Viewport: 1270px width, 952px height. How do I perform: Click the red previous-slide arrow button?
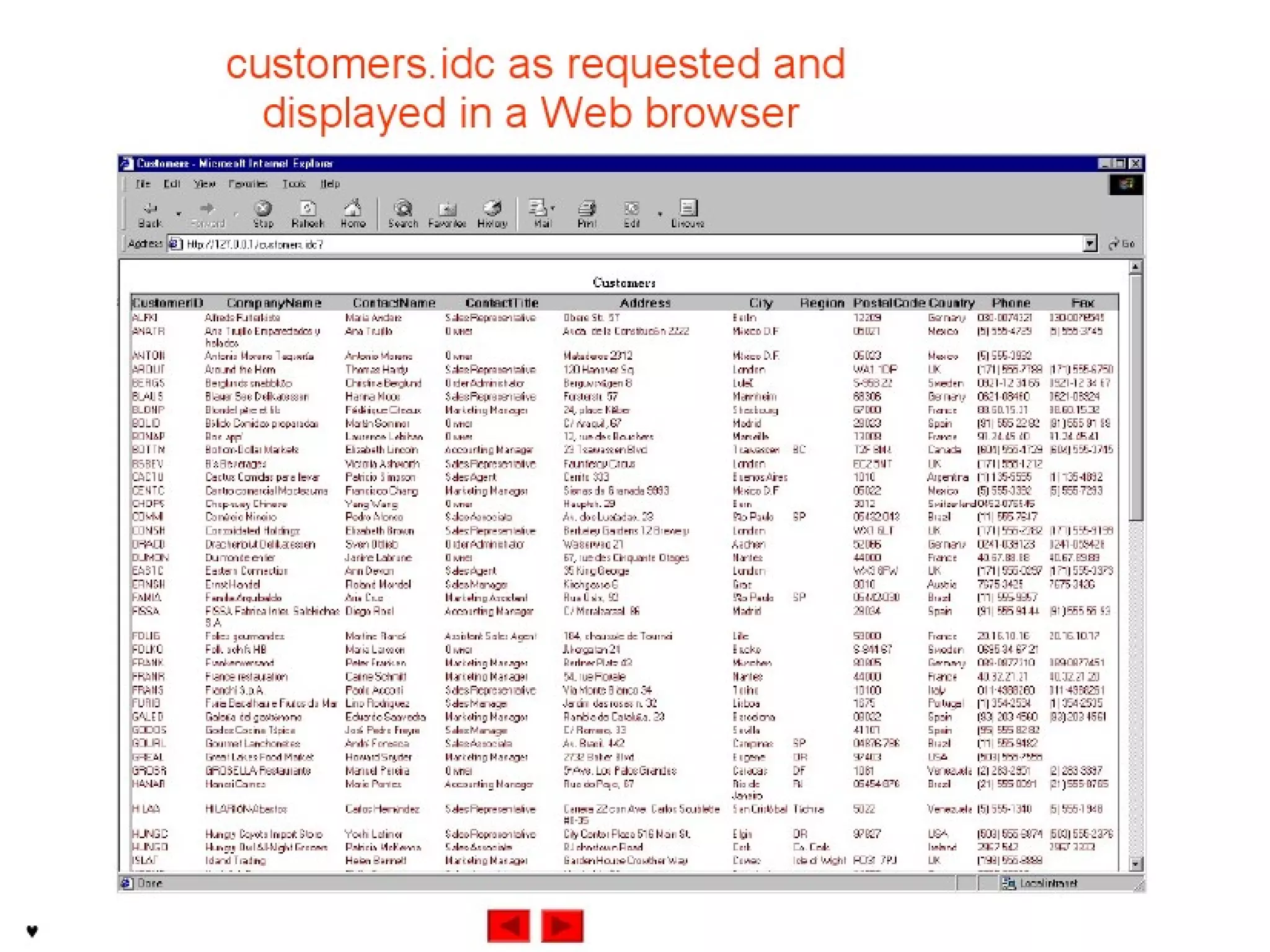coord(508,925)
